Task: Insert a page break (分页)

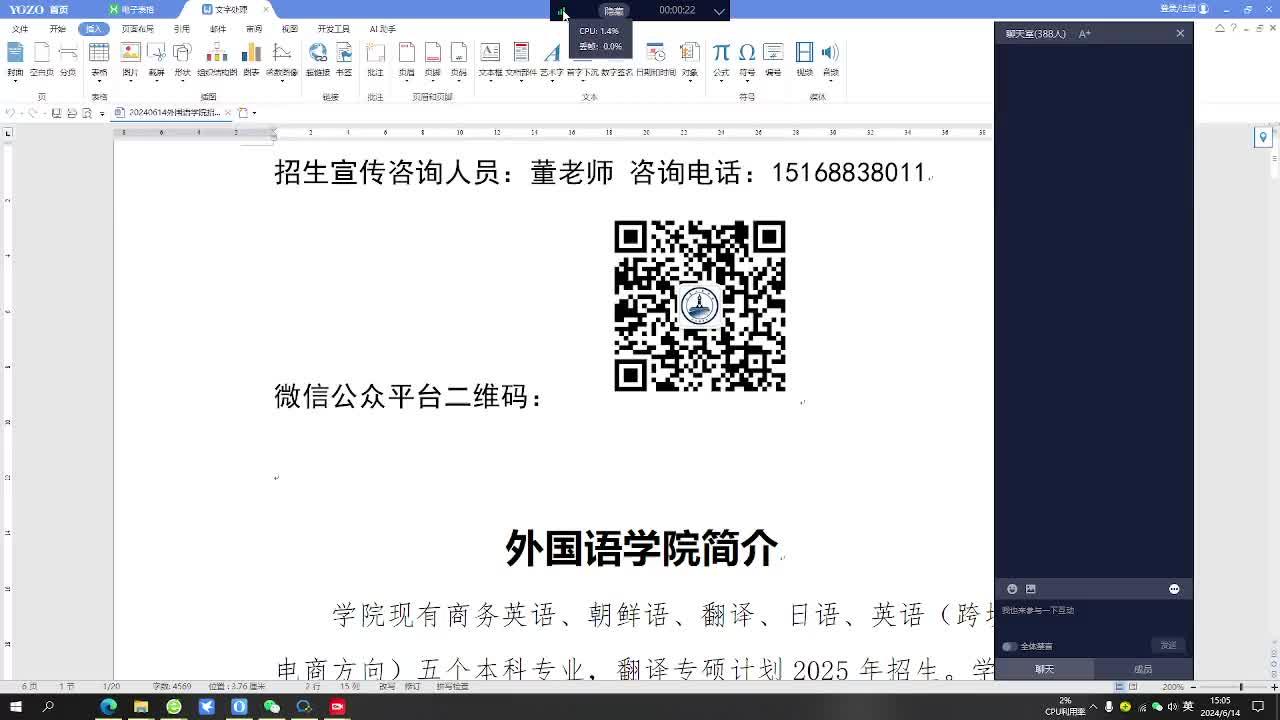Action: [x=68, y=57]
